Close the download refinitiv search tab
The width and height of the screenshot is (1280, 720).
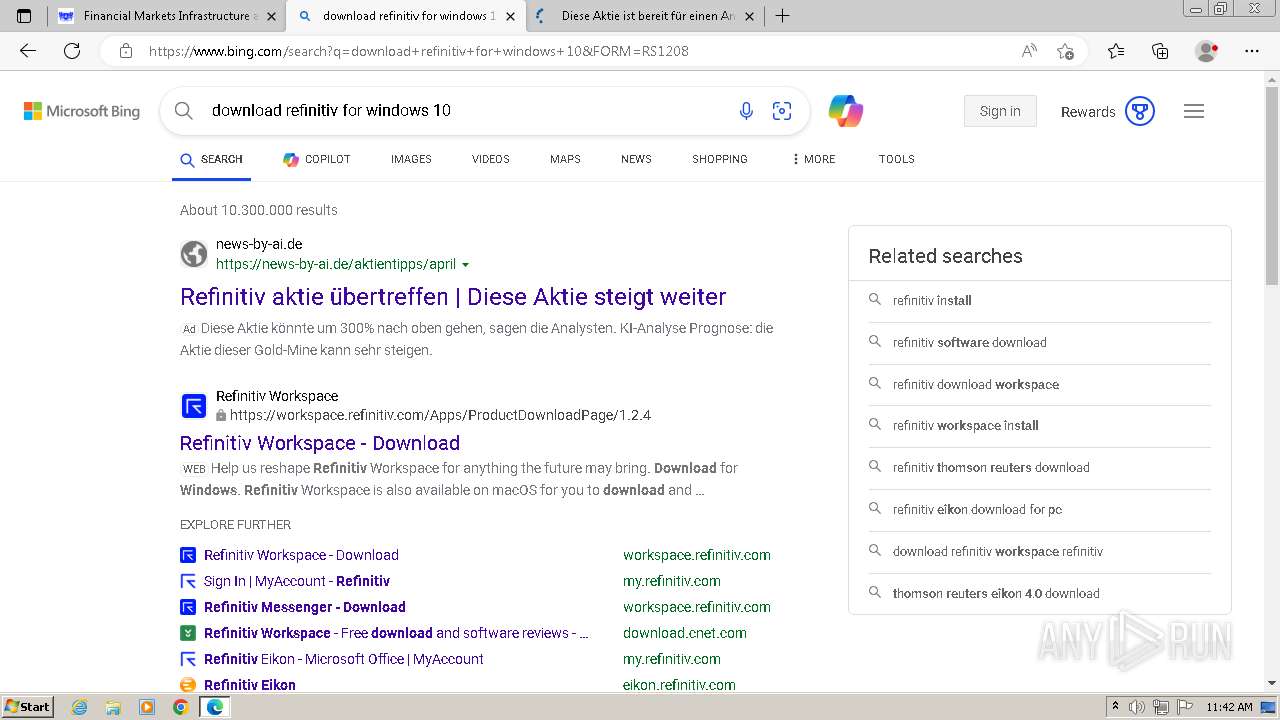(x=511, y=16)
